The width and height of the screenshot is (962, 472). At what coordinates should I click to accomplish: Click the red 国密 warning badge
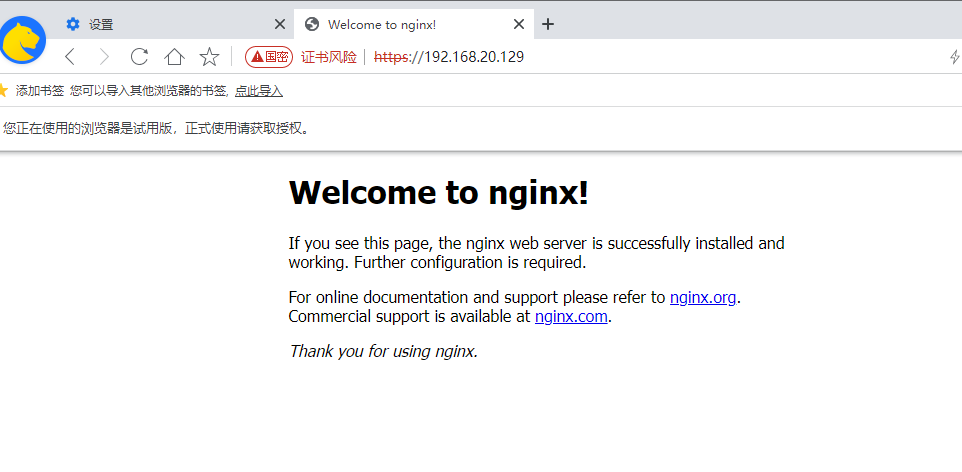coord(269,57)
